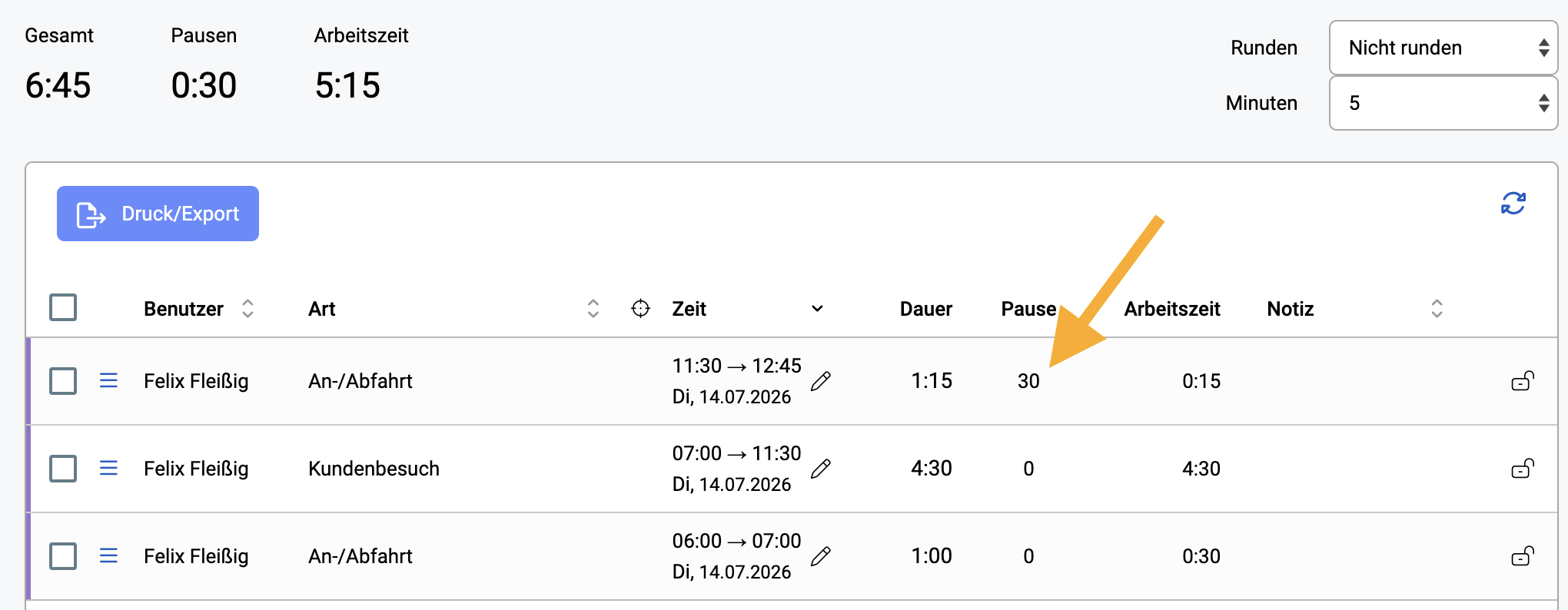Sort by the Notiz column arrows
Viewport: 1568px width, 610px height.
click(x=1437, y=309)
